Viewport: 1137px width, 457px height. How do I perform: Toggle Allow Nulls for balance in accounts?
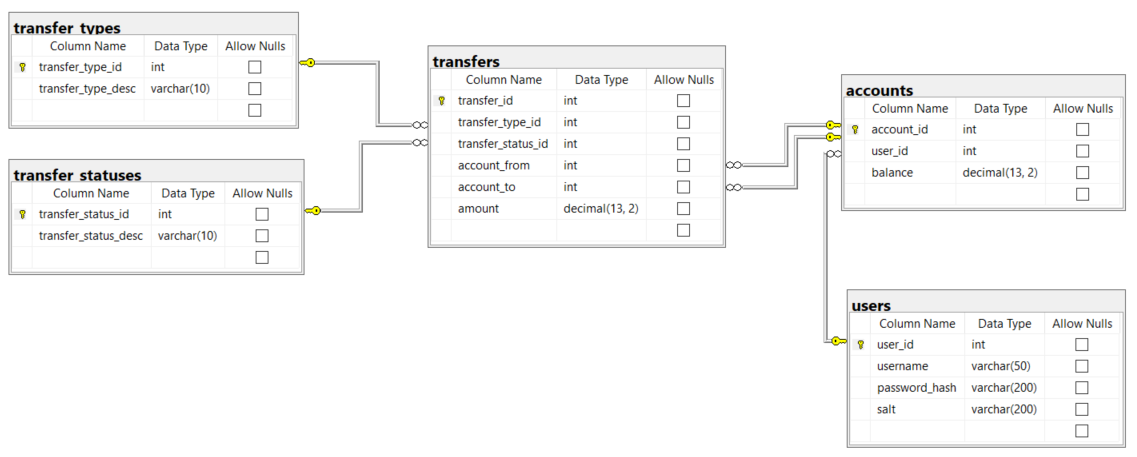coord(1083,173)
